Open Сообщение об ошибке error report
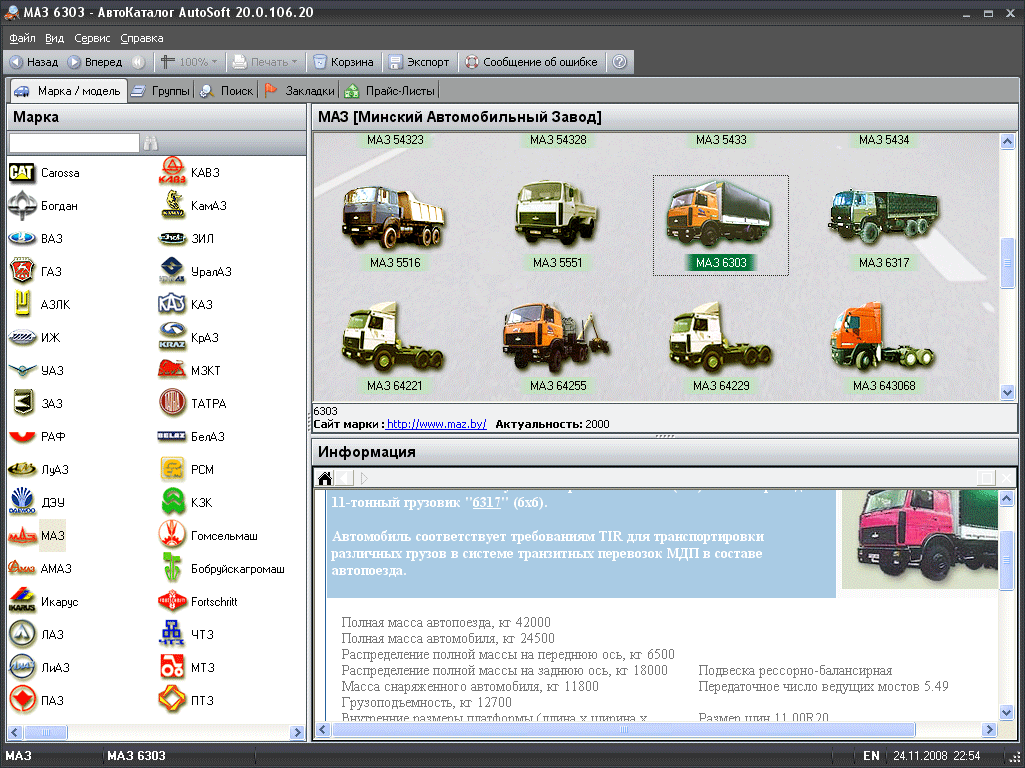1025x768 pixels. tap(531, 62)
